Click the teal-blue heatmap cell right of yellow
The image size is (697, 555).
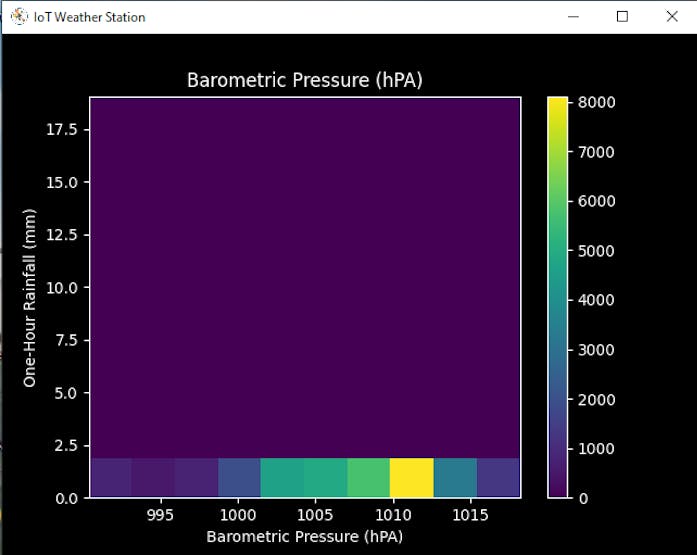coord(455,478)
